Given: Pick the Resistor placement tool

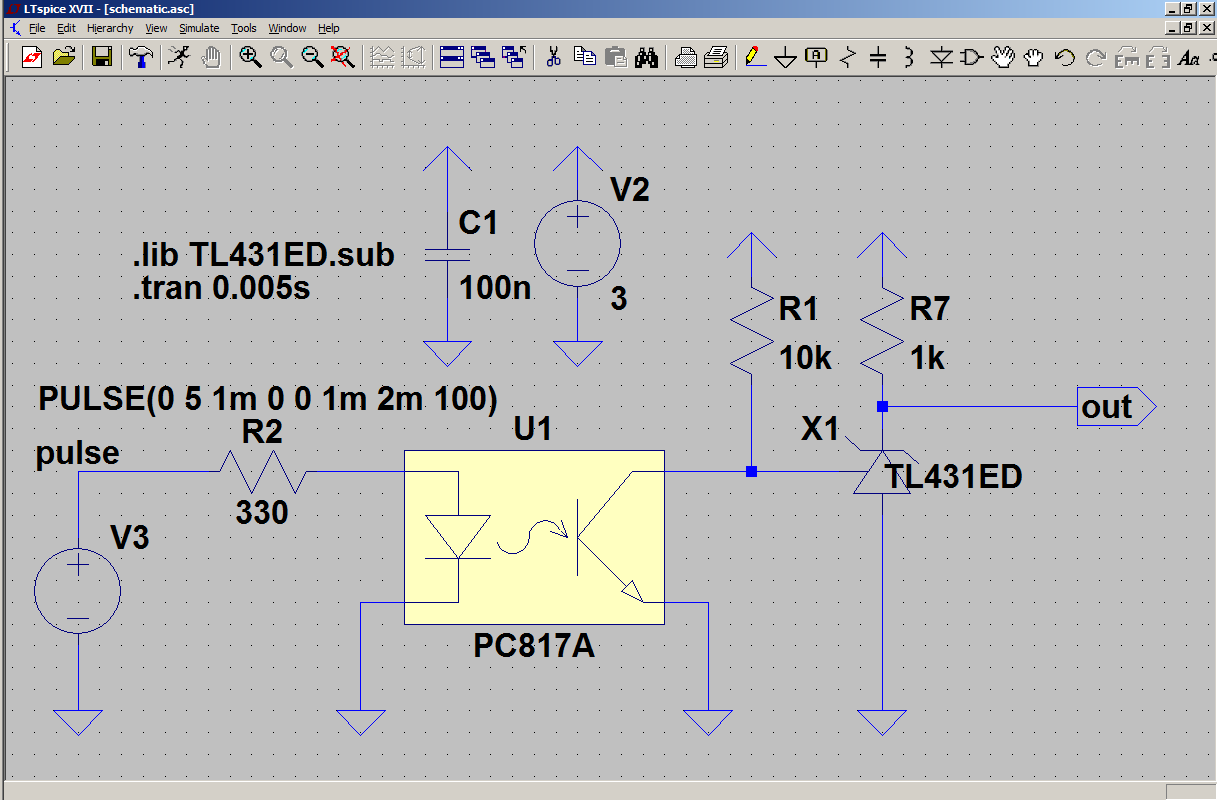Looking at the screenshot, I should point(848,58).
